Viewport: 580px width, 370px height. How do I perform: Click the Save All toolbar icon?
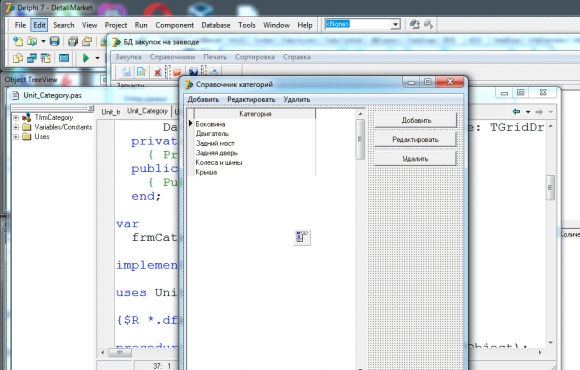pos(73,41)
